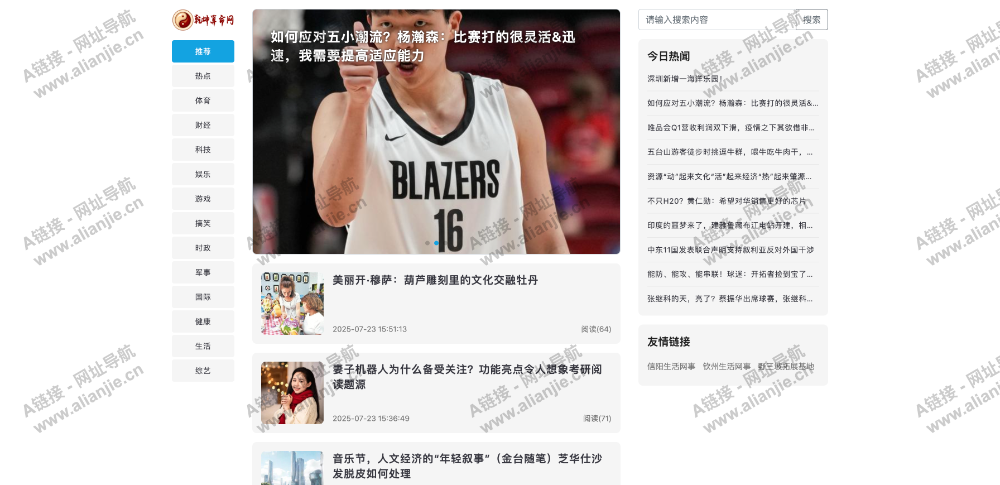Viewport: 1000px width, 485px height.
Task: Open the 军事 category
Action: (x=203, y=272)
